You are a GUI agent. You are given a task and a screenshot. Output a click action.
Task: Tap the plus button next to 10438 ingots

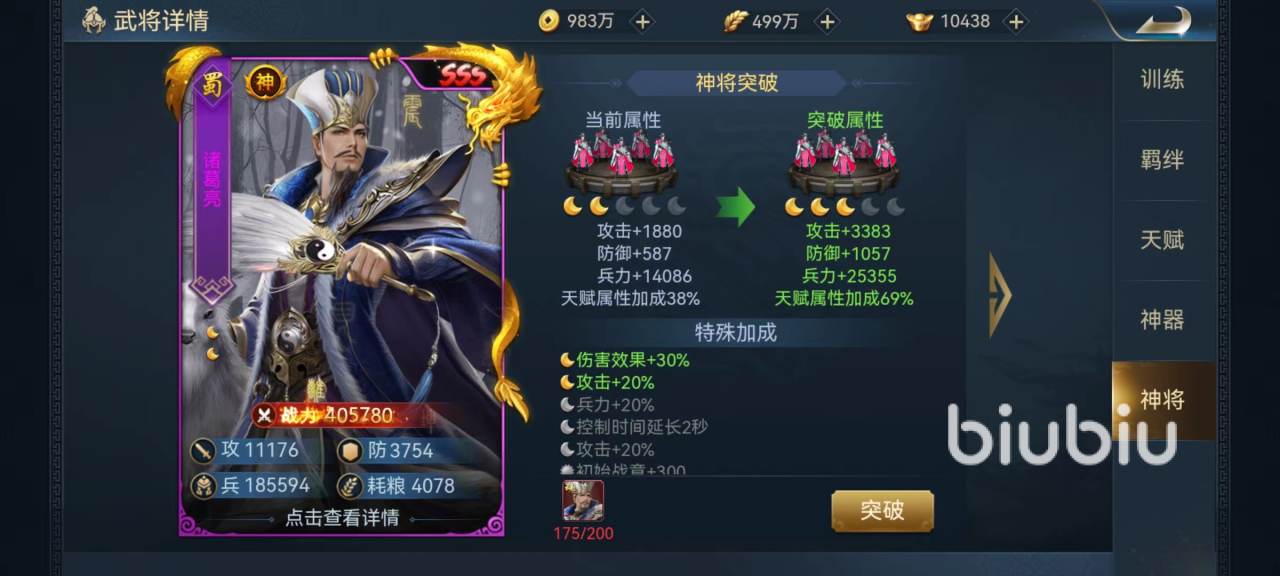pos(1015,21)
